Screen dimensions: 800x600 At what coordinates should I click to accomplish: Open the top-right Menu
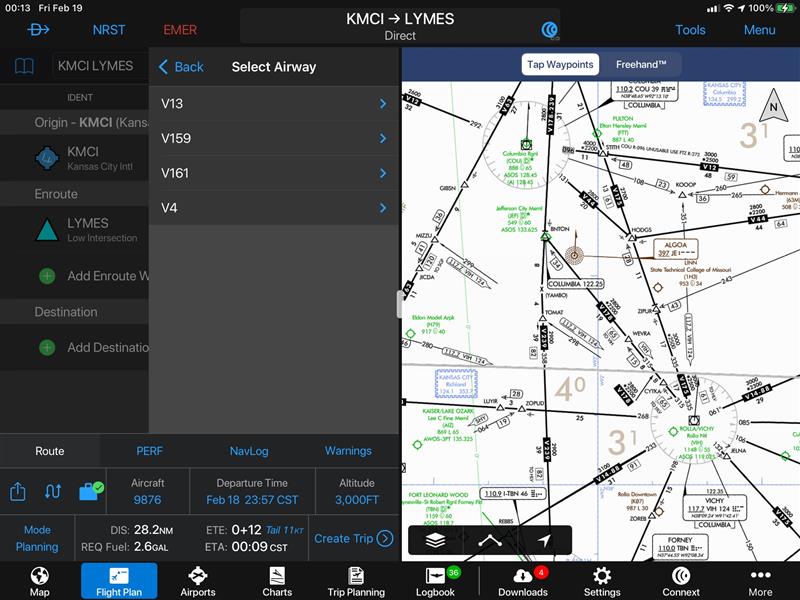(759, 30)
